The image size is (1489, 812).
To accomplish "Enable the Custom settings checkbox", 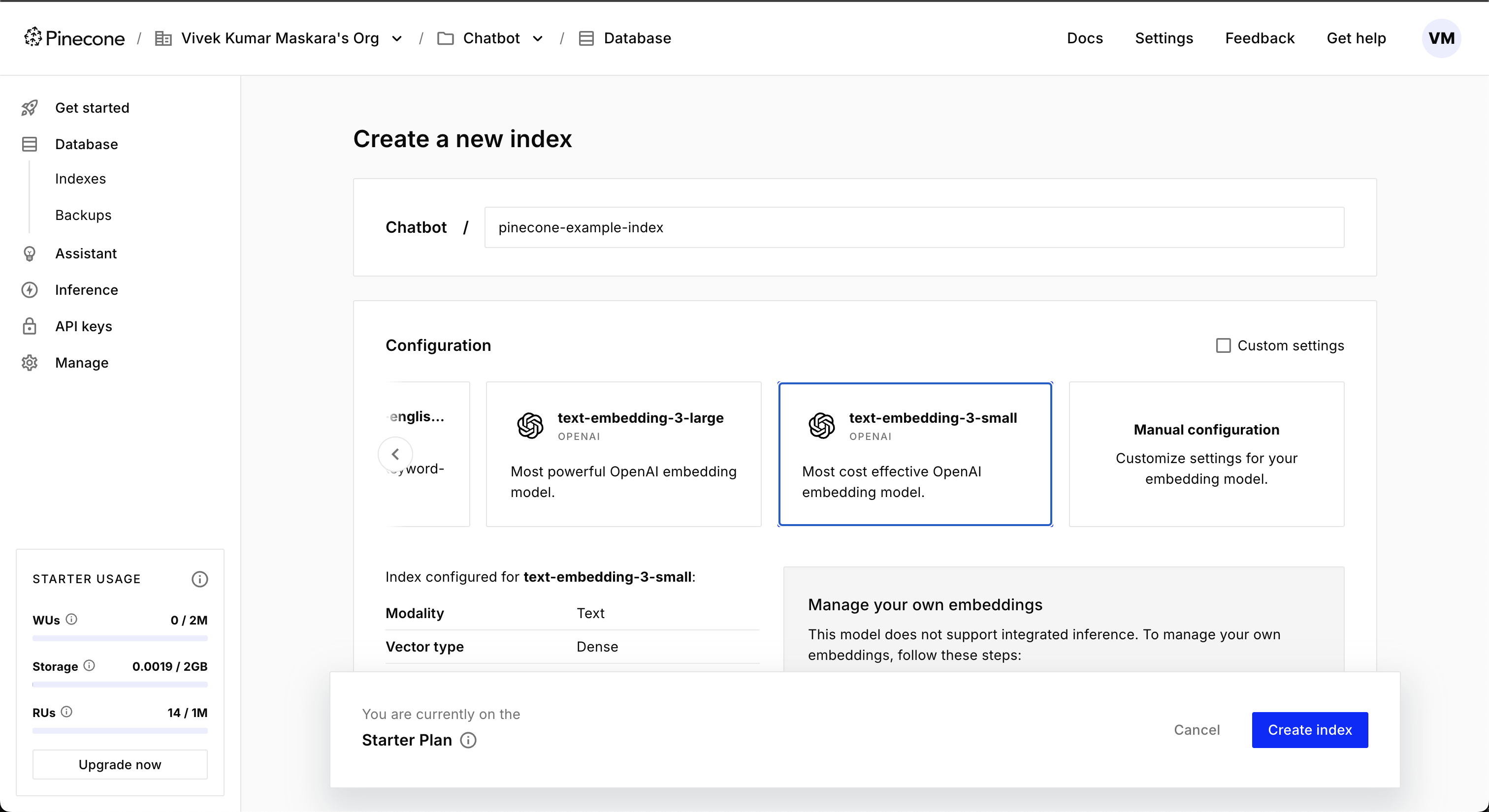I will click(x=1223, y=345).
